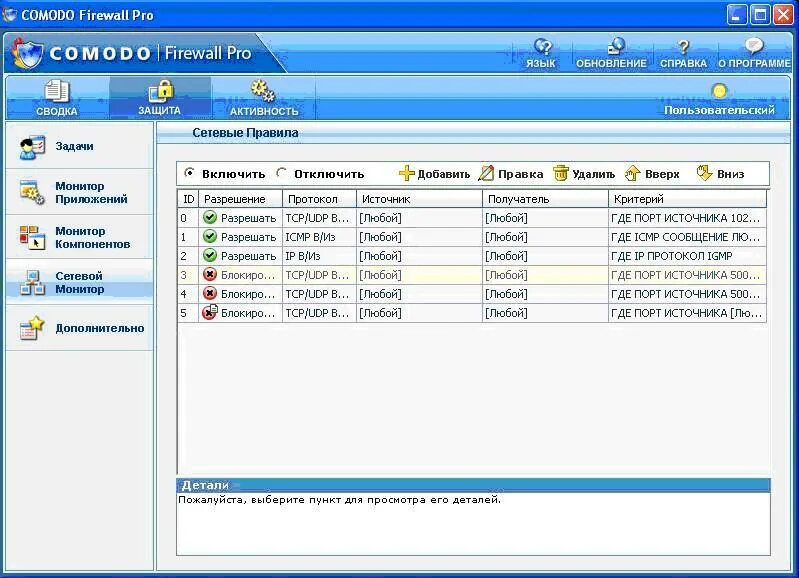Click the green allow icon in rule 0
This screenshot has width=799, height=578.
coord(209,218)
